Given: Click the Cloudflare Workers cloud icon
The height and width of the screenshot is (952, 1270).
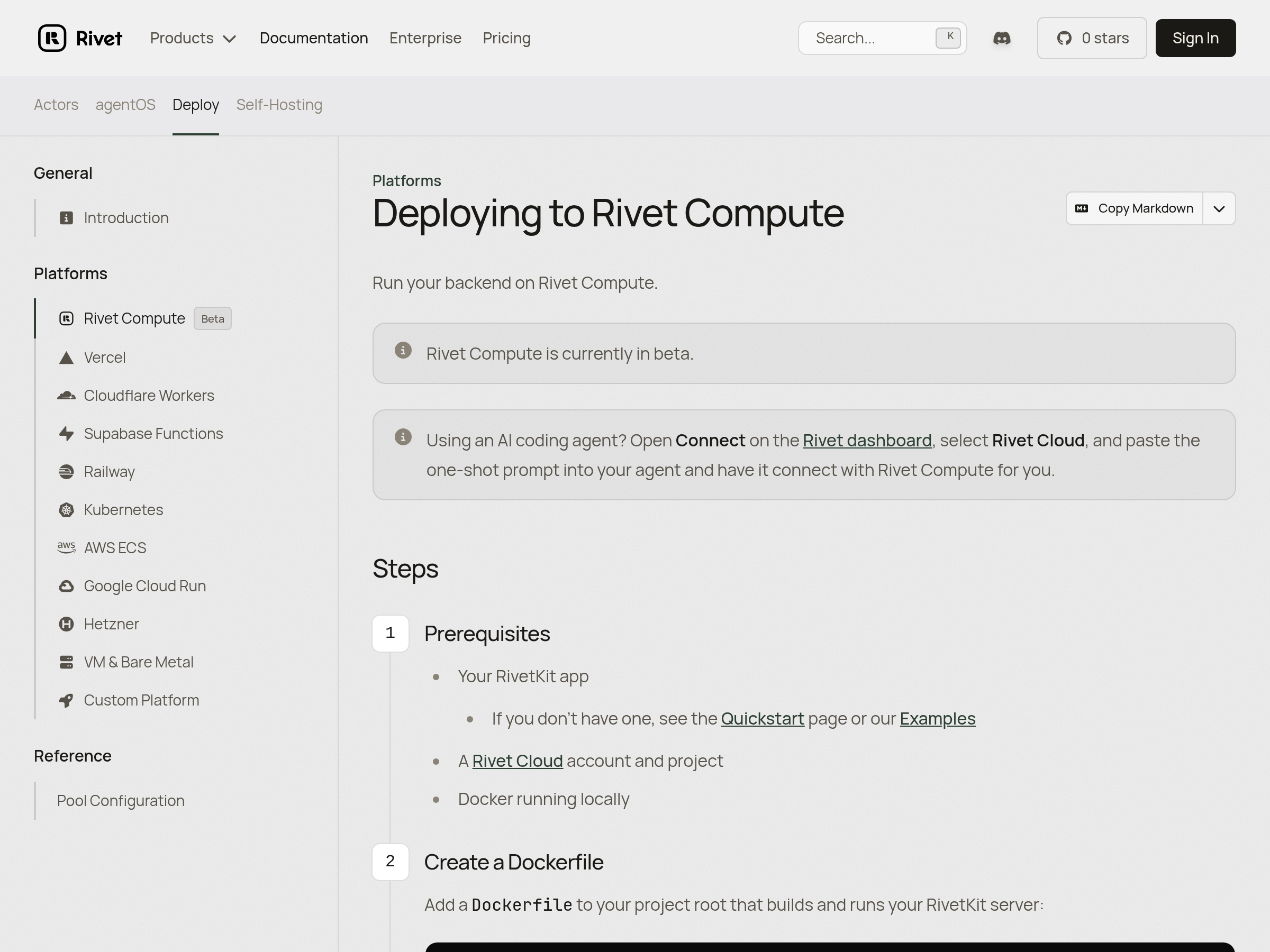Looking at the screenshot, I should 66,396.
